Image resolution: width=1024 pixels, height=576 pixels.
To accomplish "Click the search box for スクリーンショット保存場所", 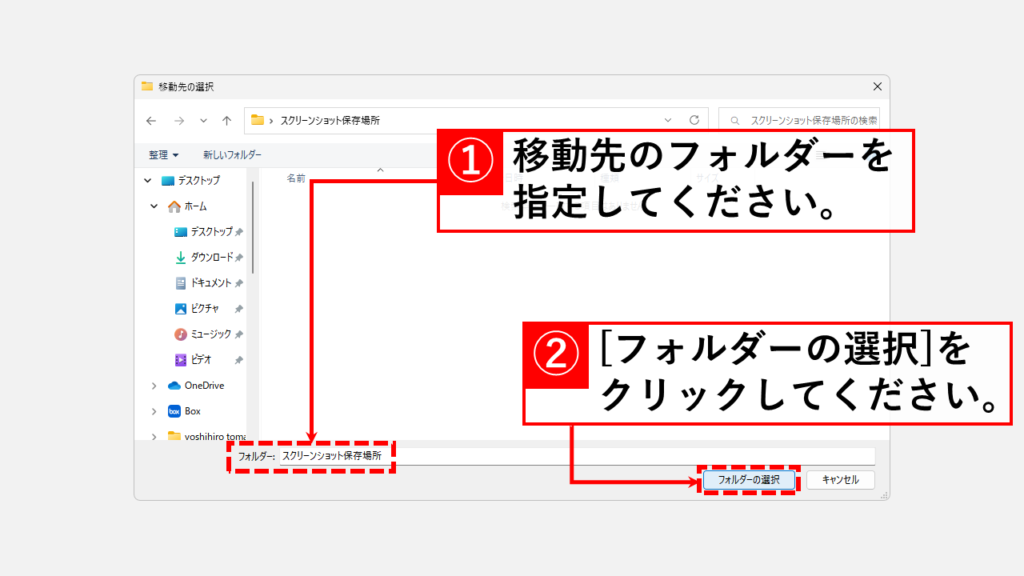I will tap(799, 120).
